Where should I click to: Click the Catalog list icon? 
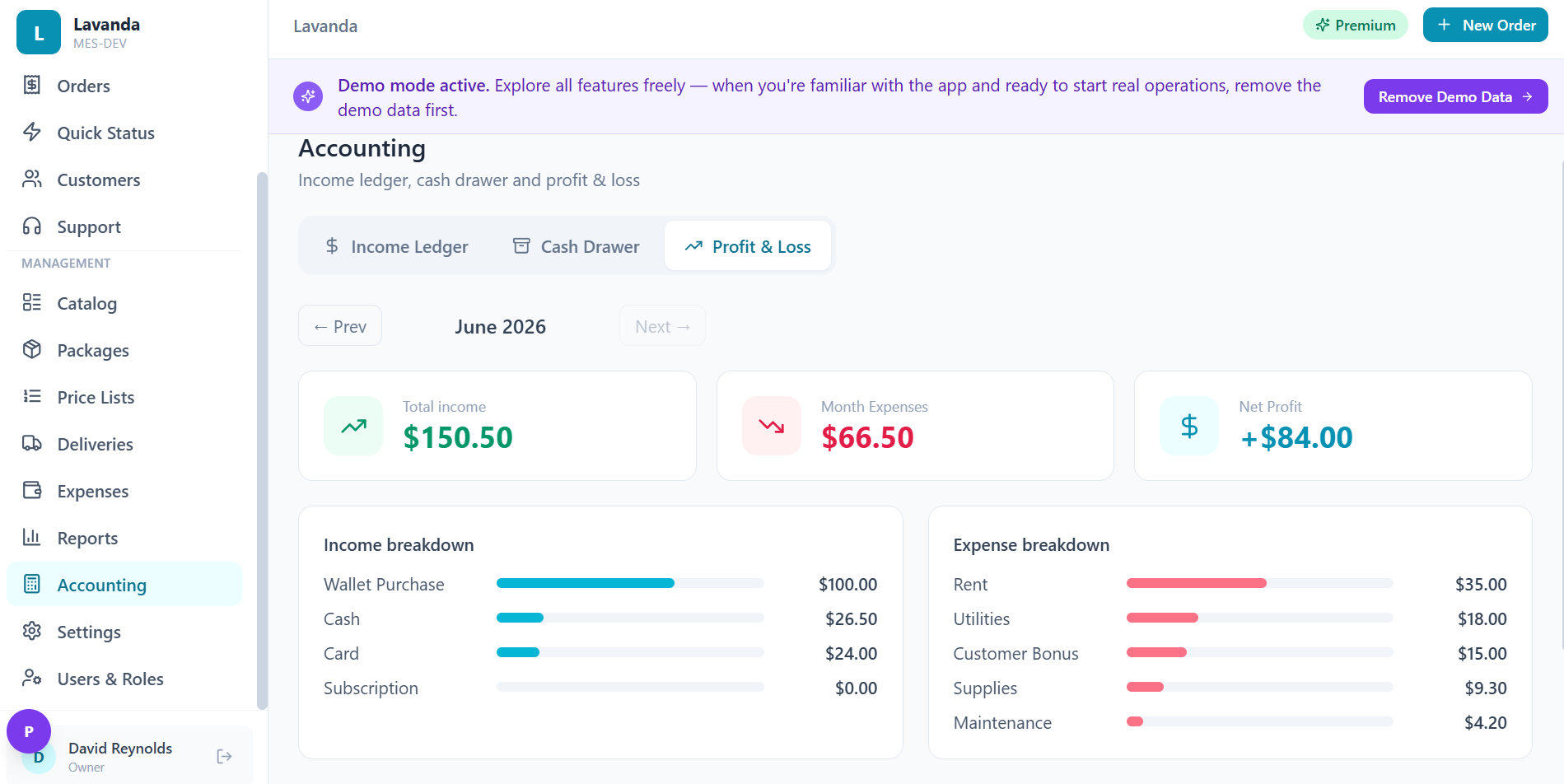click(32, 302)
